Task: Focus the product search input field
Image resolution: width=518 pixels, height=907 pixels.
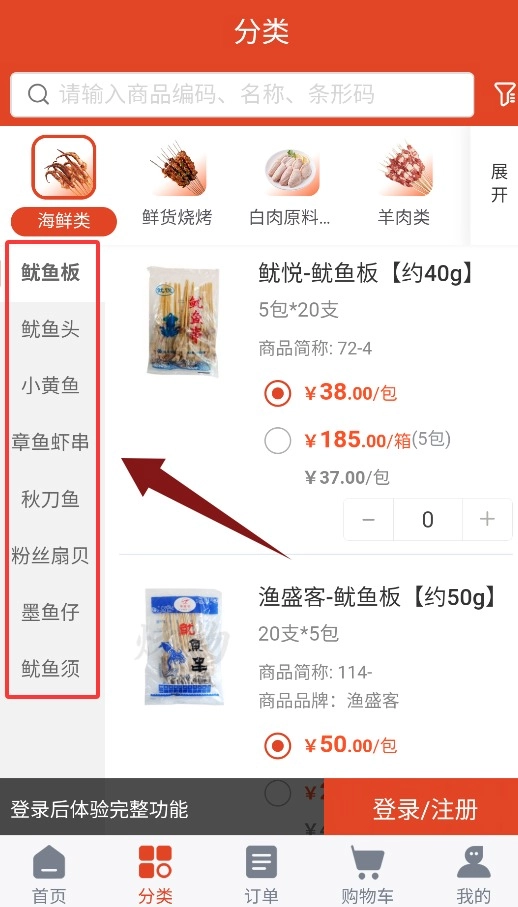Action: click(242, 94)
